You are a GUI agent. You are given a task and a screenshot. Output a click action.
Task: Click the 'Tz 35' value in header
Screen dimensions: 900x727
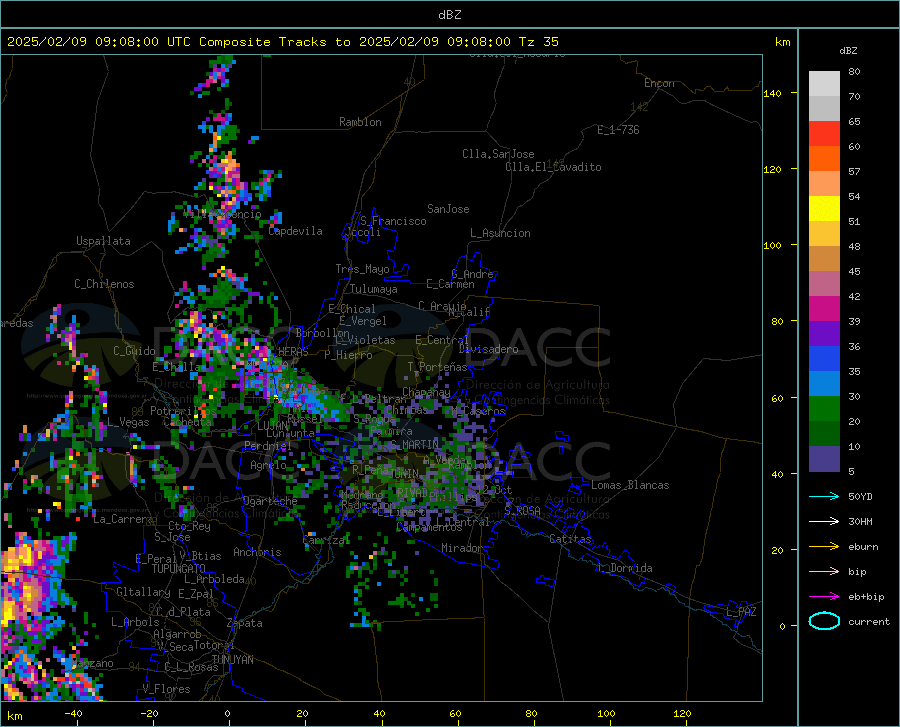point(539,42)
